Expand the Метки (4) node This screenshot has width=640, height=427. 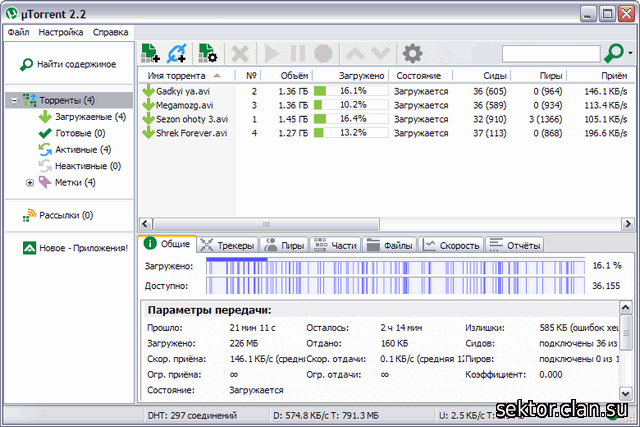30,182
